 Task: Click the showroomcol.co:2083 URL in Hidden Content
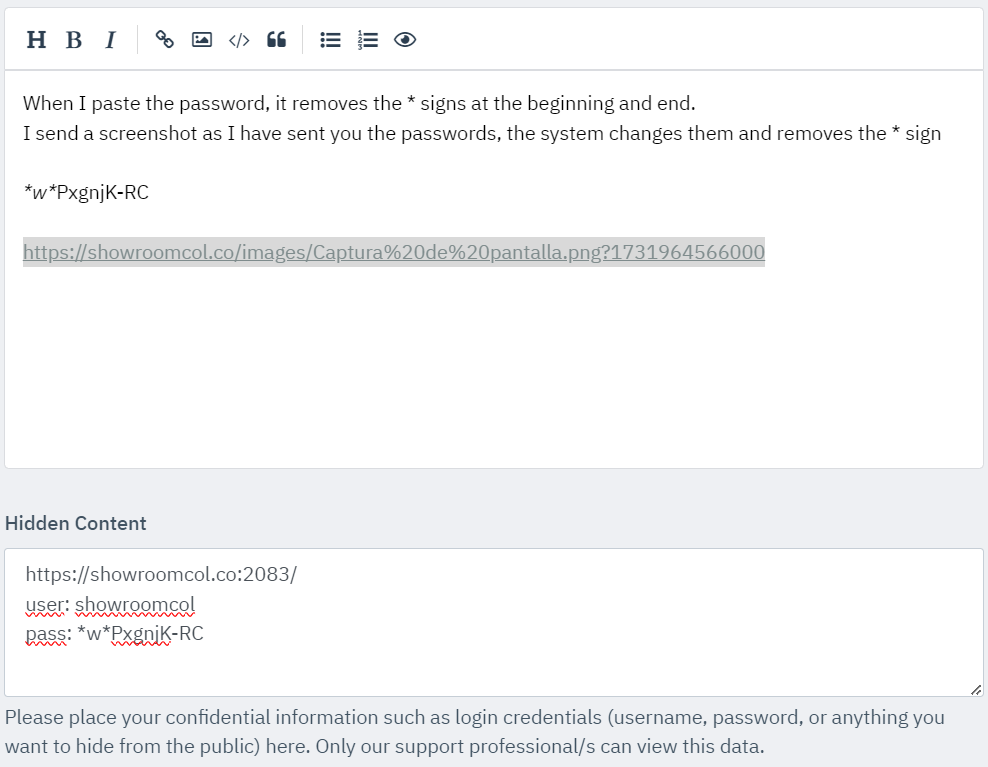[x=161, y=574]
